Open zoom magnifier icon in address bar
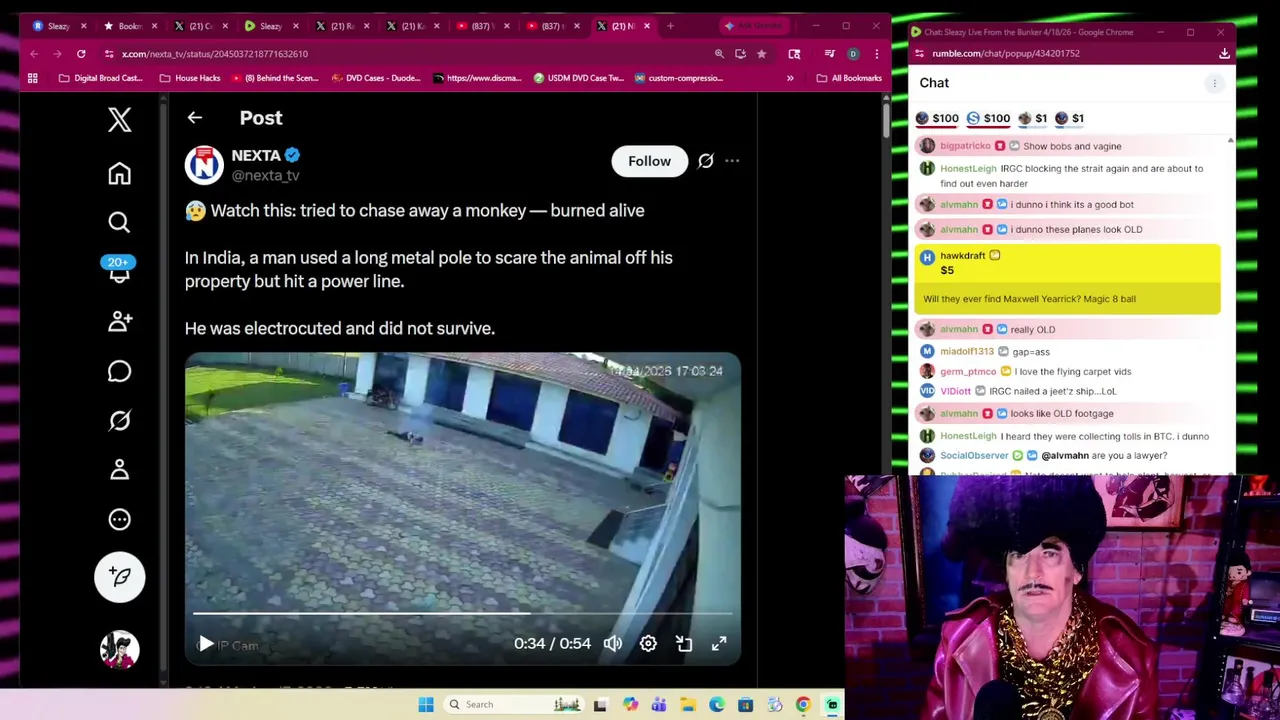 tap(719, 54)
